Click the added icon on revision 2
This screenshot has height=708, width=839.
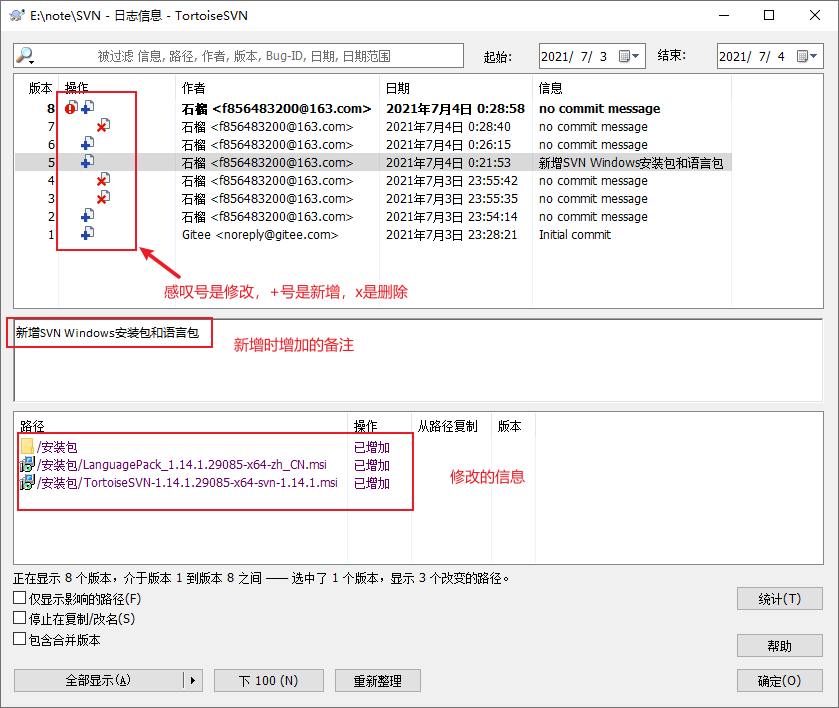pyautogui.click(x=88, y=216)
